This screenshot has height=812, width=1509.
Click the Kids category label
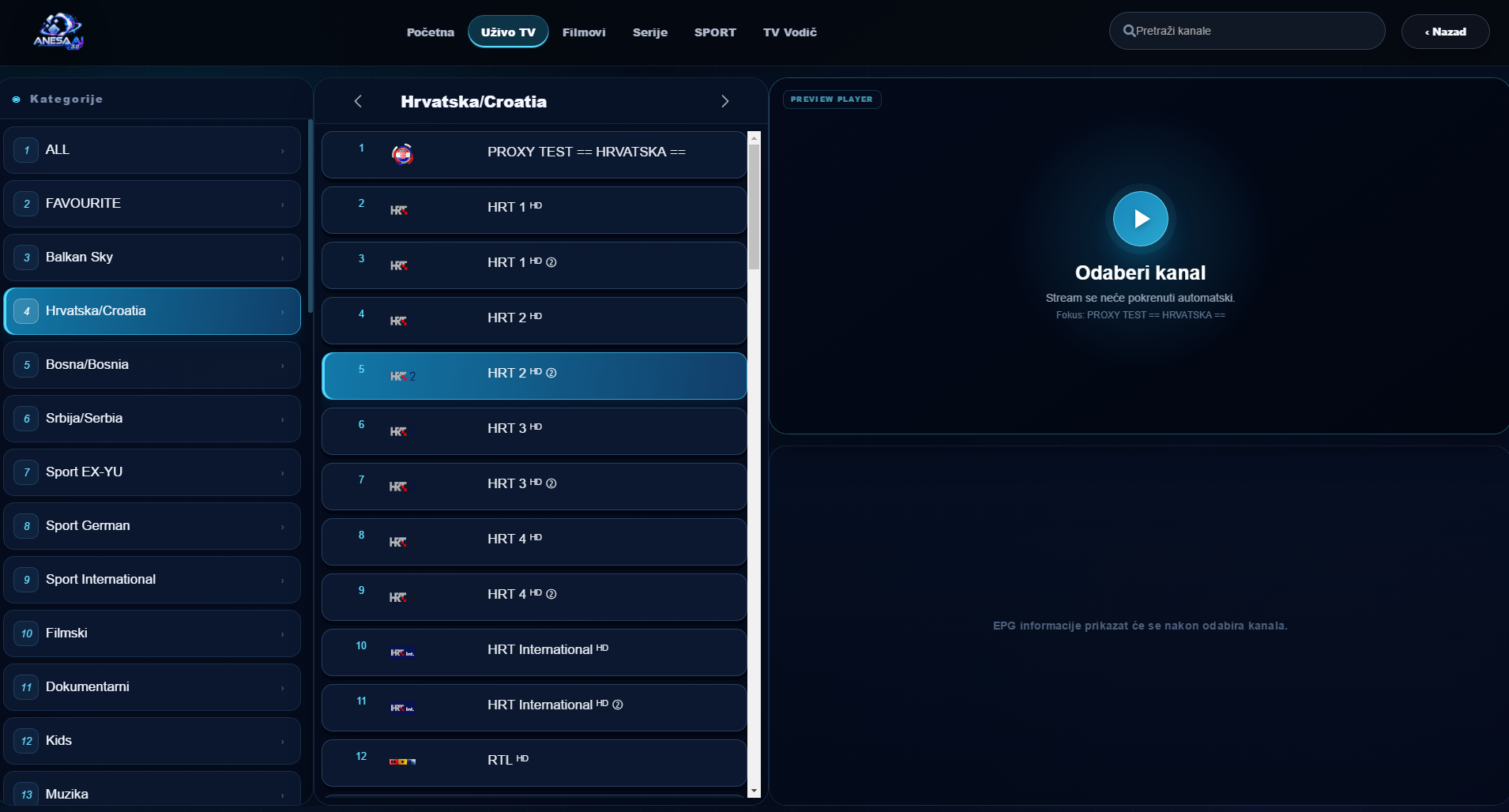click(58, 741)
